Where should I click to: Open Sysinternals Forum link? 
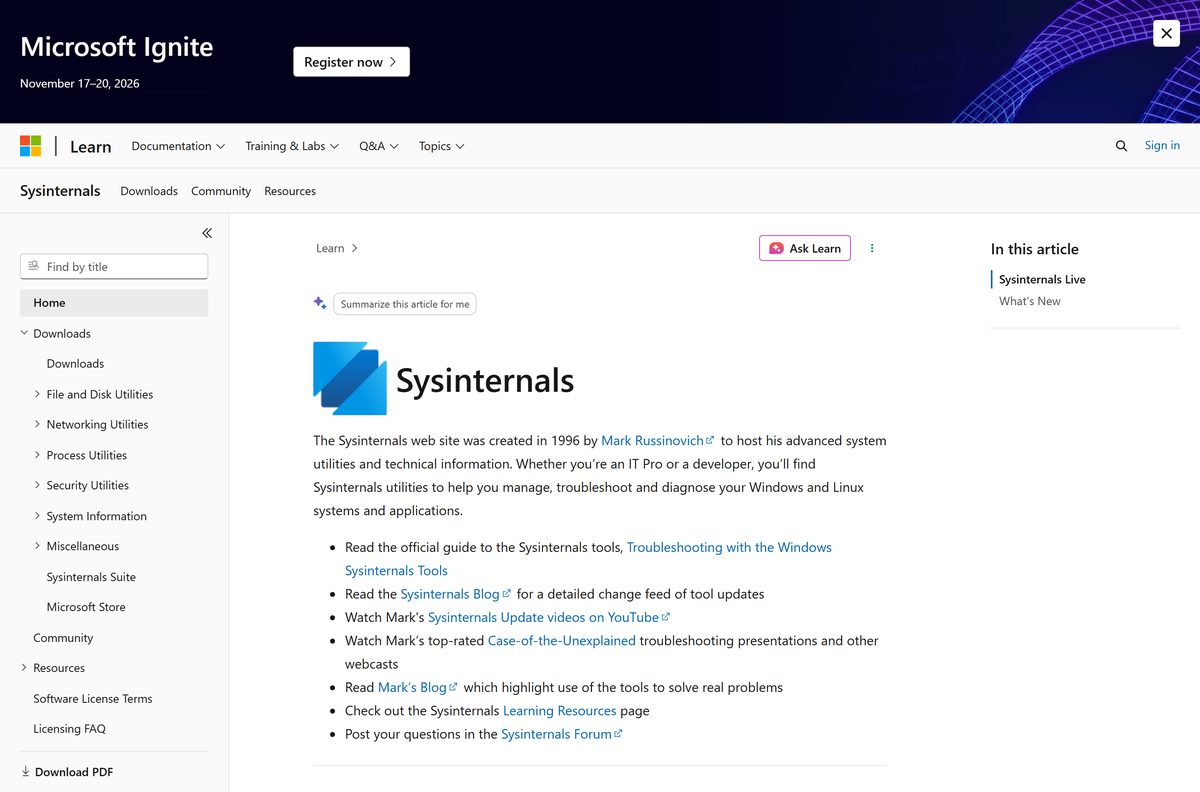[562, 734]
